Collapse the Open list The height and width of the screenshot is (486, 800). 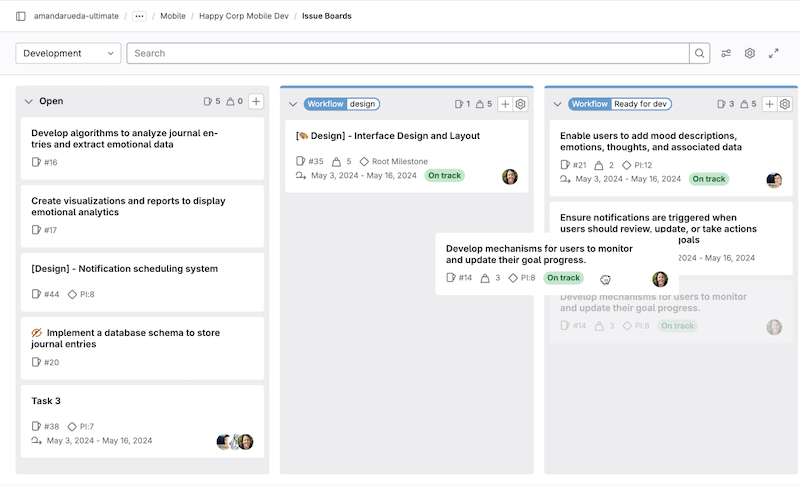(28, 101)
